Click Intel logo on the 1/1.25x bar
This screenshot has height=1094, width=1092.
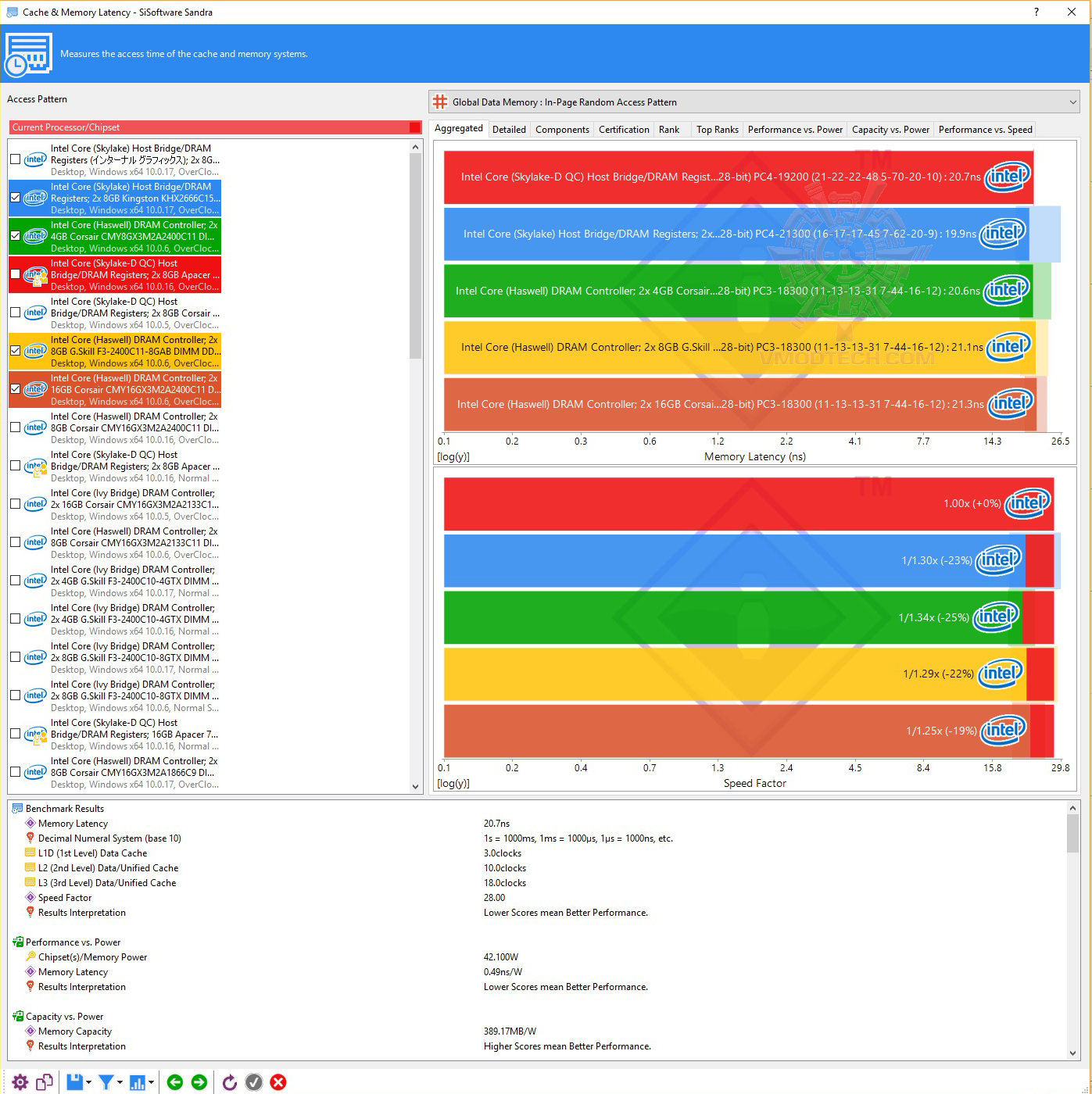(x=1003, y=730)
